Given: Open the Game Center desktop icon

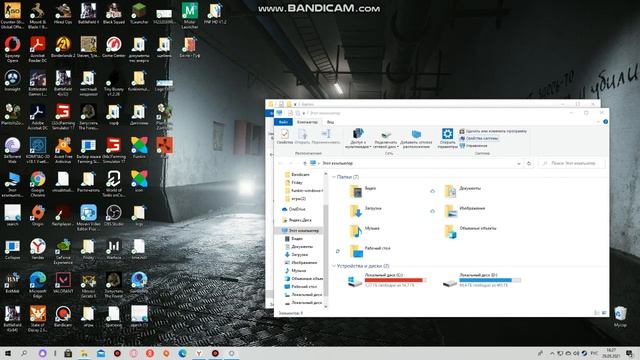Looking at the screenshot, I should (113, 47).
